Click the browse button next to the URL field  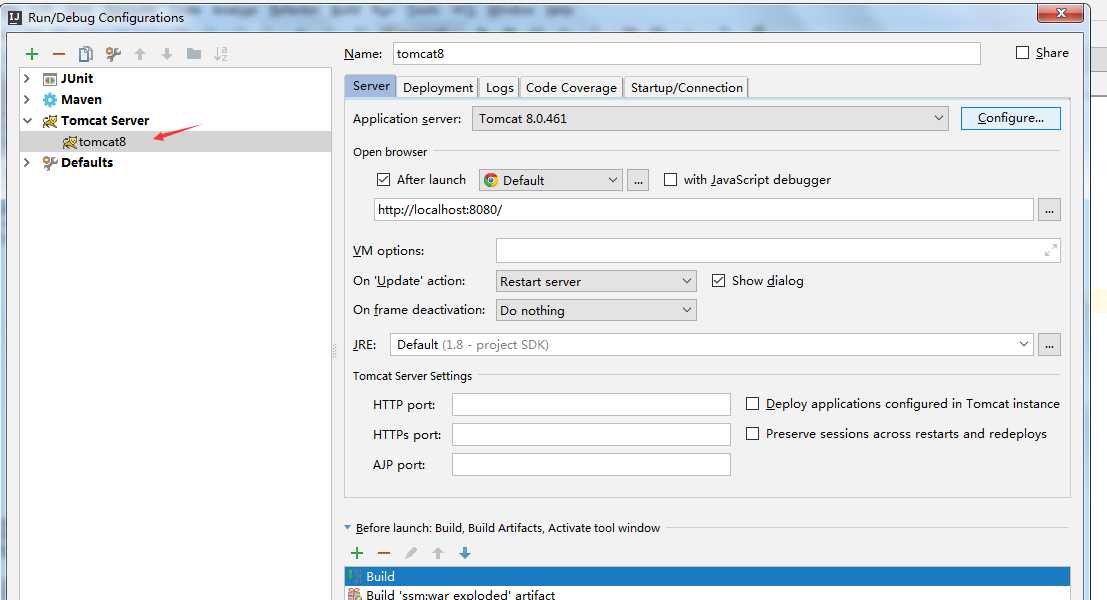(1049, 210)
